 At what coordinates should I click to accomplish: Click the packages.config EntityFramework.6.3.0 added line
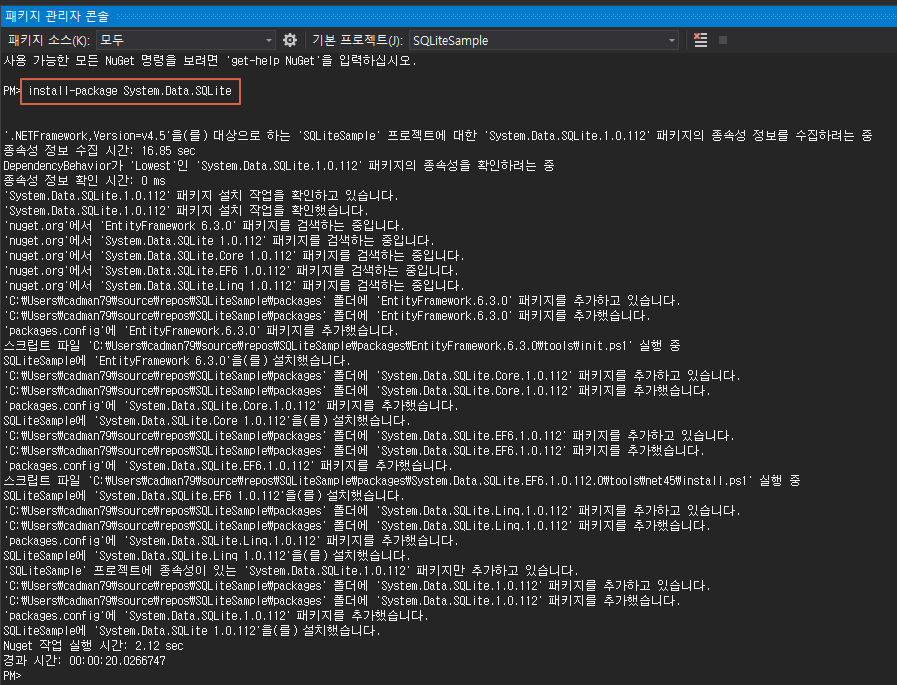tap(201, 331)
